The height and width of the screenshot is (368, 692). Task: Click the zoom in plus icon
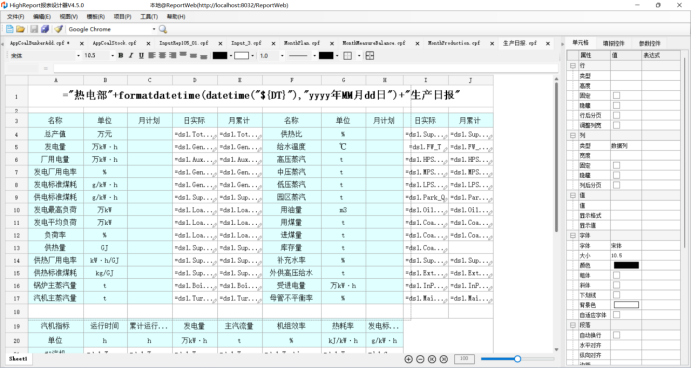click(408, 359)
